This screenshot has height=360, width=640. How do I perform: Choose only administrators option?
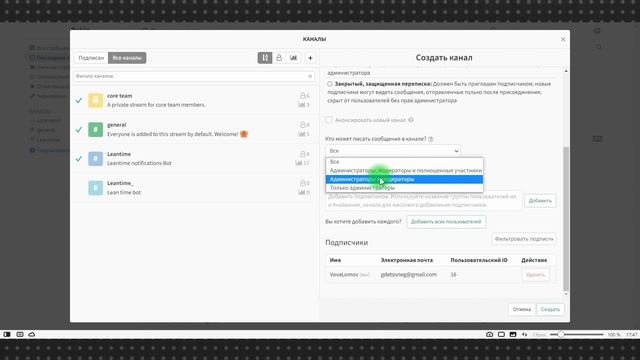[404, 188]
